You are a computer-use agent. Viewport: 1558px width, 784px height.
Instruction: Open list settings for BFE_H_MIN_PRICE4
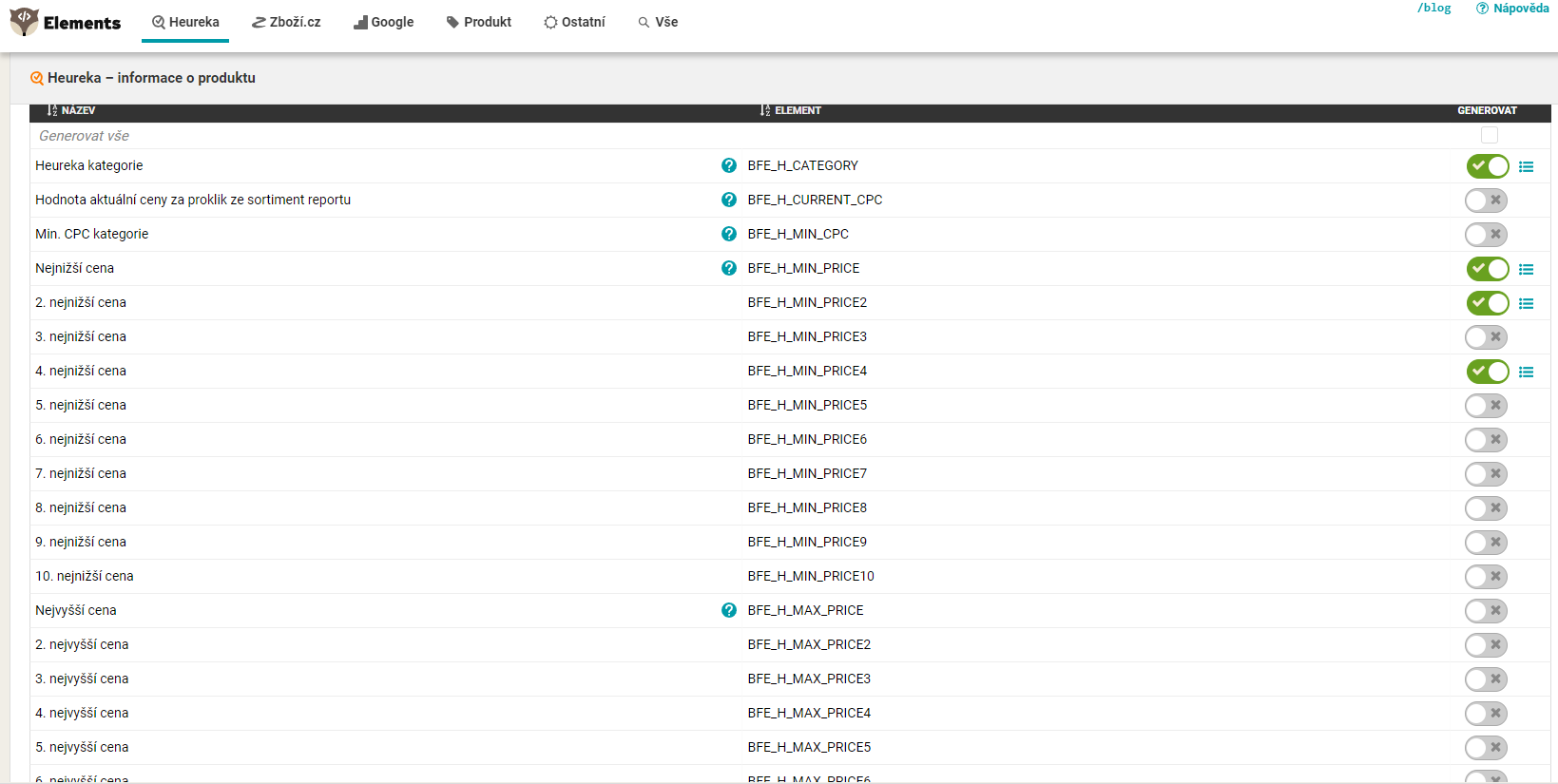pyautogui.click(x=1527, y=372)
